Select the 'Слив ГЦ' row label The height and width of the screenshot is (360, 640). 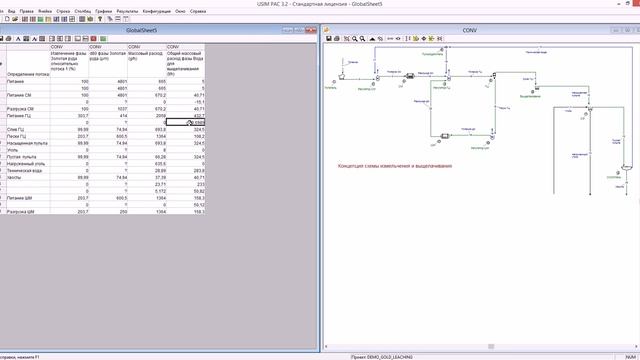pyautogui.click(x=16, y=129)
